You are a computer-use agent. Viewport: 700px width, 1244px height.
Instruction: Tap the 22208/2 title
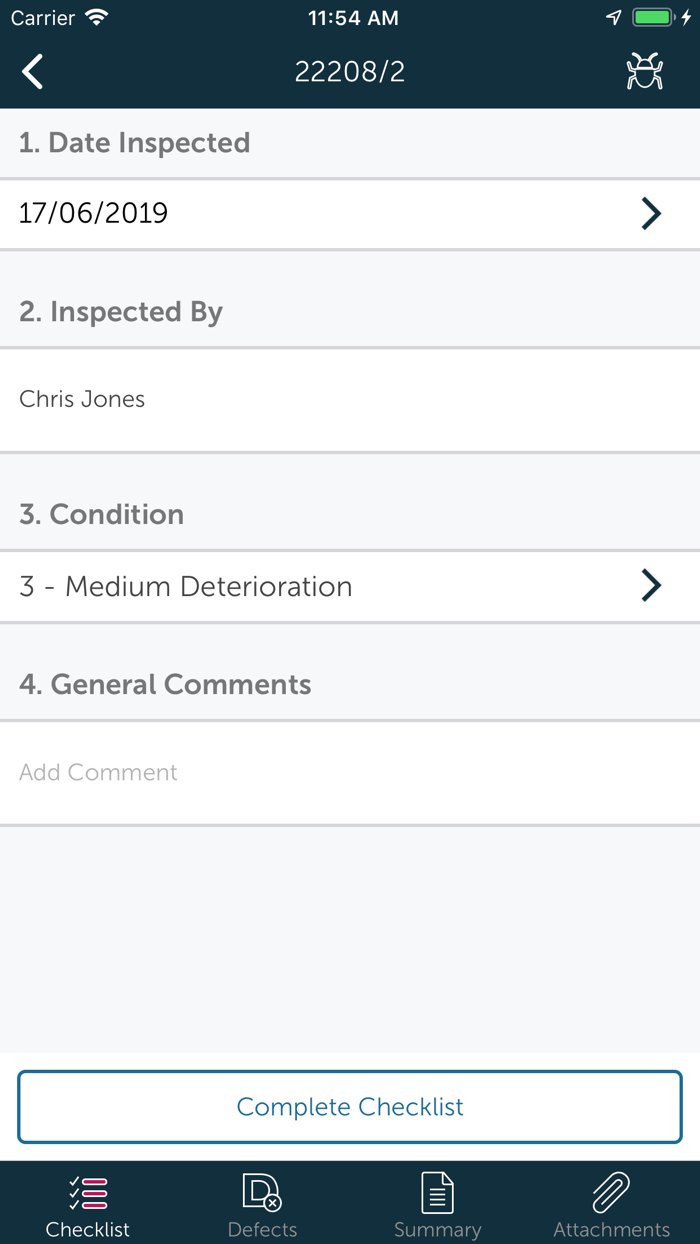tap(350, 72)
